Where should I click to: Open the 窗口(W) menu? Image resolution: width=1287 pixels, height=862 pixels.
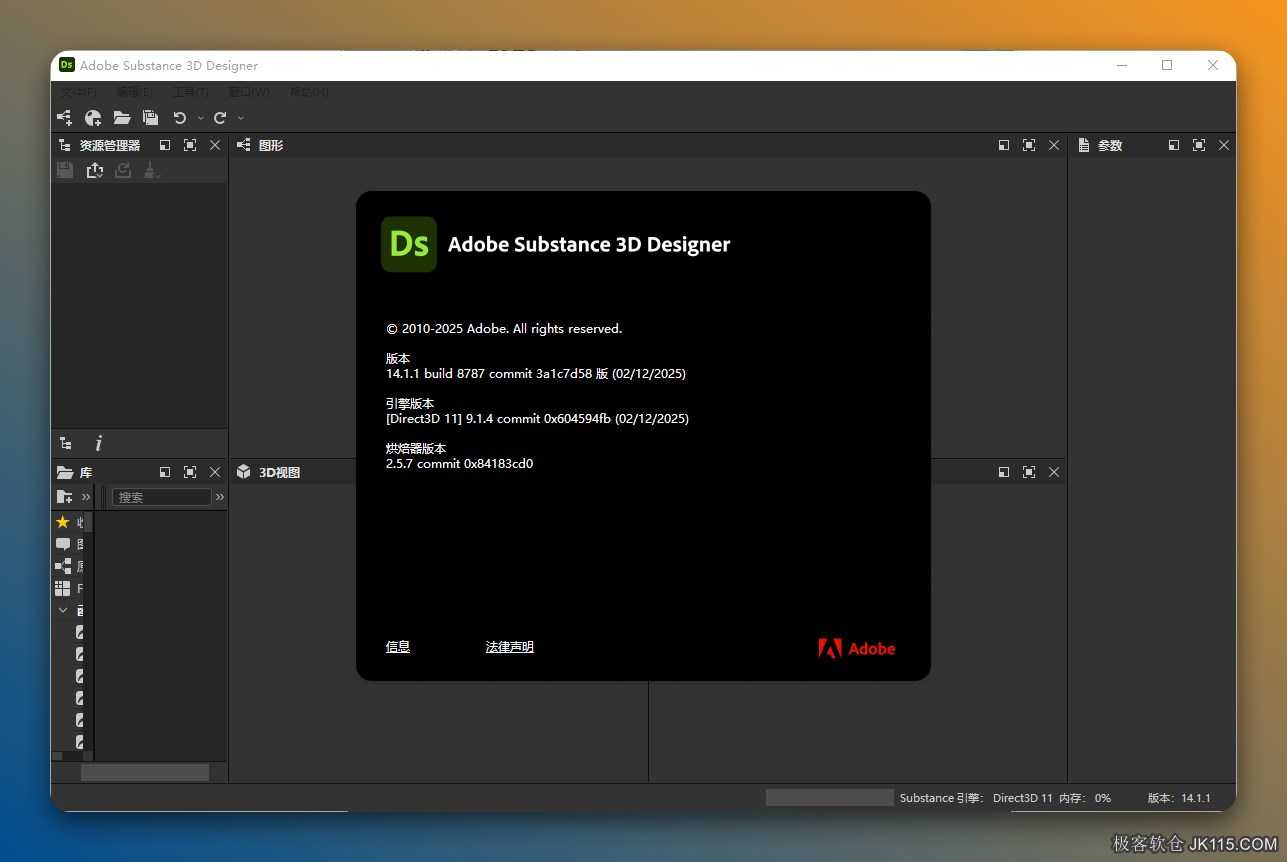pyautogui.click(x=249, y=92)
